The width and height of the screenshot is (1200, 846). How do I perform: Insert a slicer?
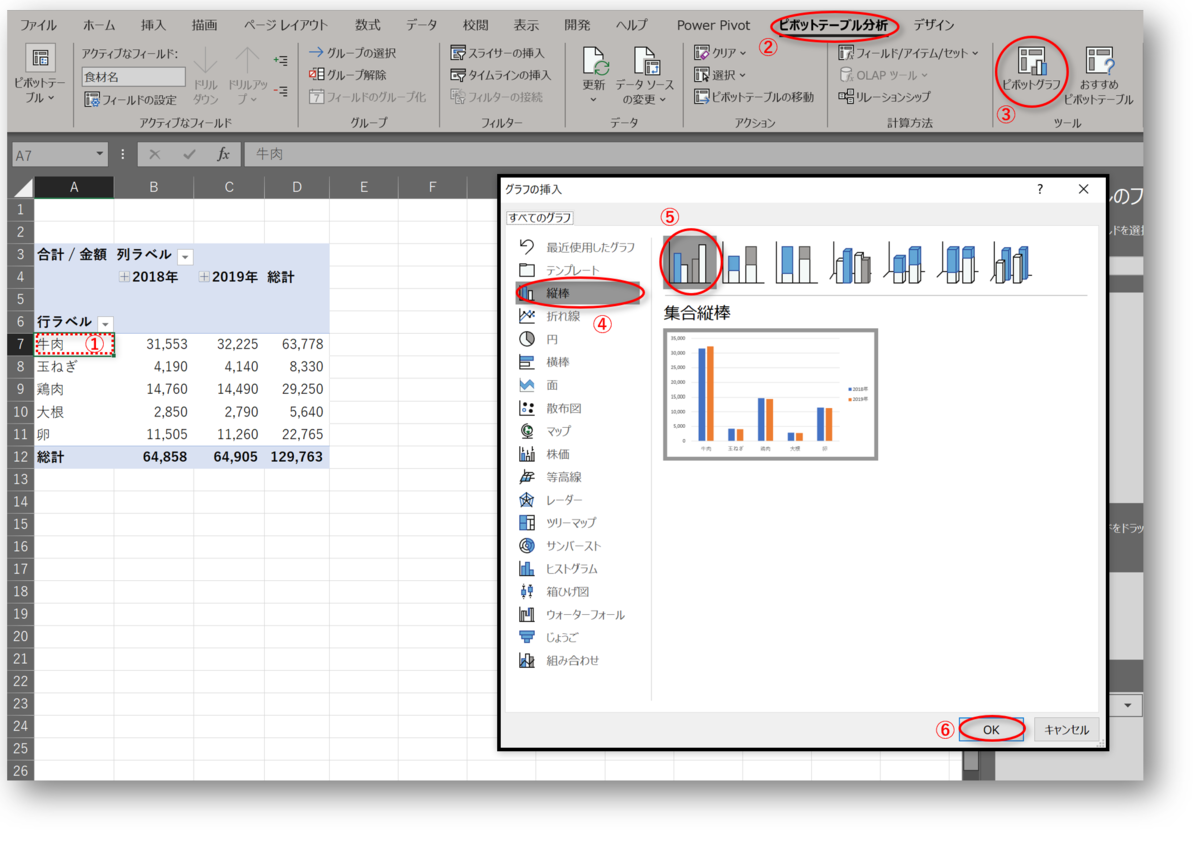point(498,53)
